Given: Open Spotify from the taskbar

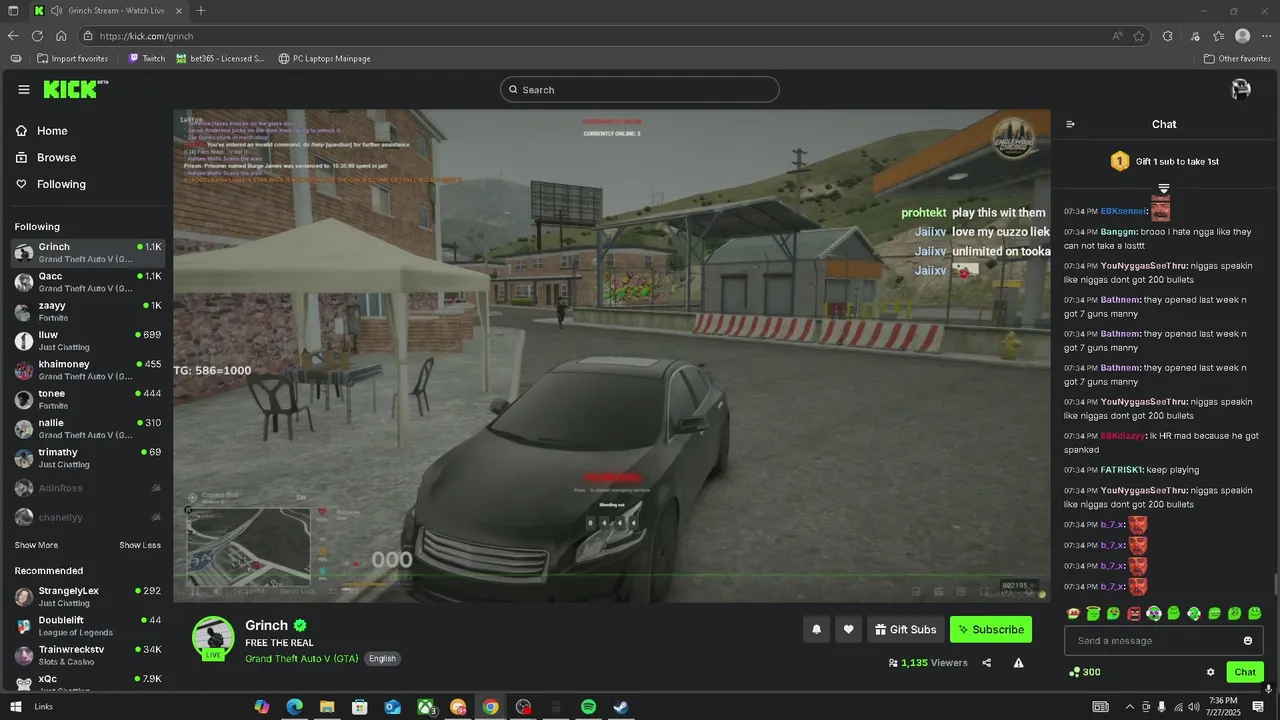Looking at the screenshot, I should point(588,706).
